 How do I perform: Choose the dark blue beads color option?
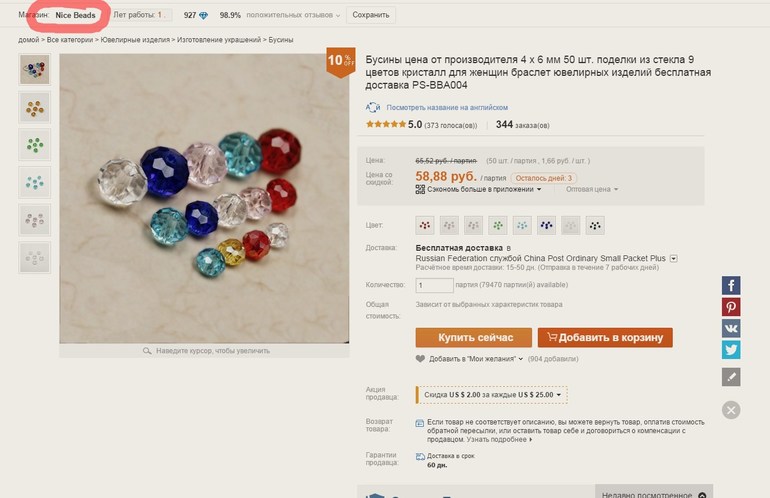pos(547,225)
